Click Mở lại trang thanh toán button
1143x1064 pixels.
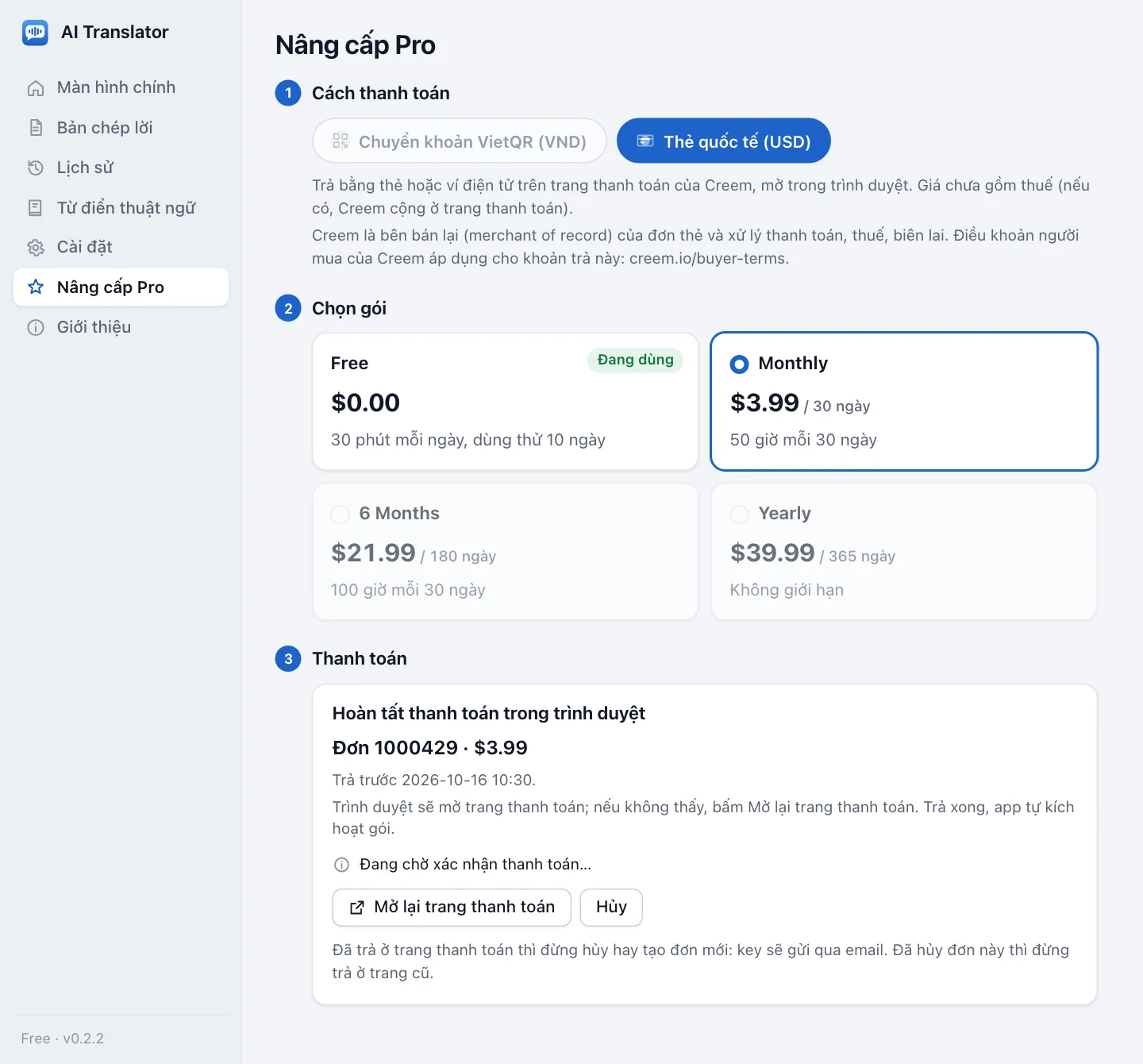(x=452, y=908)
